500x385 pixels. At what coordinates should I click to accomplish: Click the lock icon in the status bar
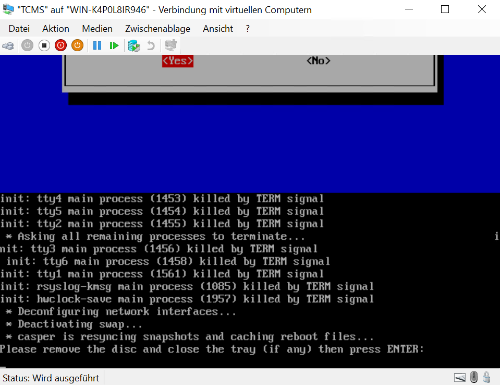coord(487,377)
